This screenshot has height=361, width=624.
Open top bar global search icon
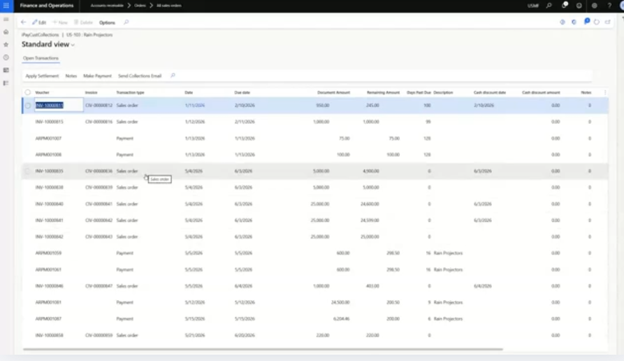[549, 6]
